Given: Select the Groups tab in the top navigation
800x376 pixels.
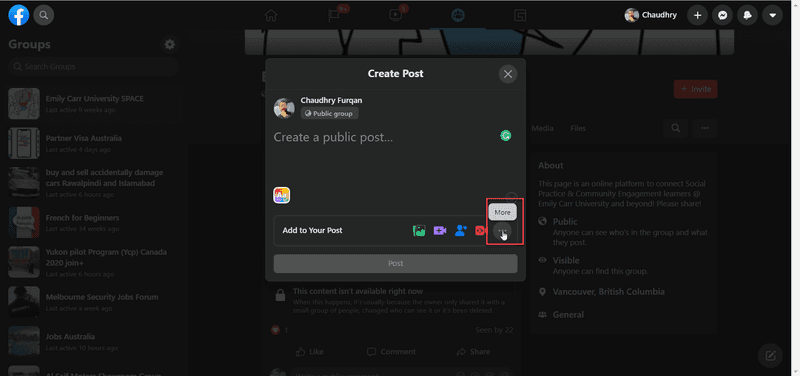Looking at the screenshot, I should tap(458, 15).
